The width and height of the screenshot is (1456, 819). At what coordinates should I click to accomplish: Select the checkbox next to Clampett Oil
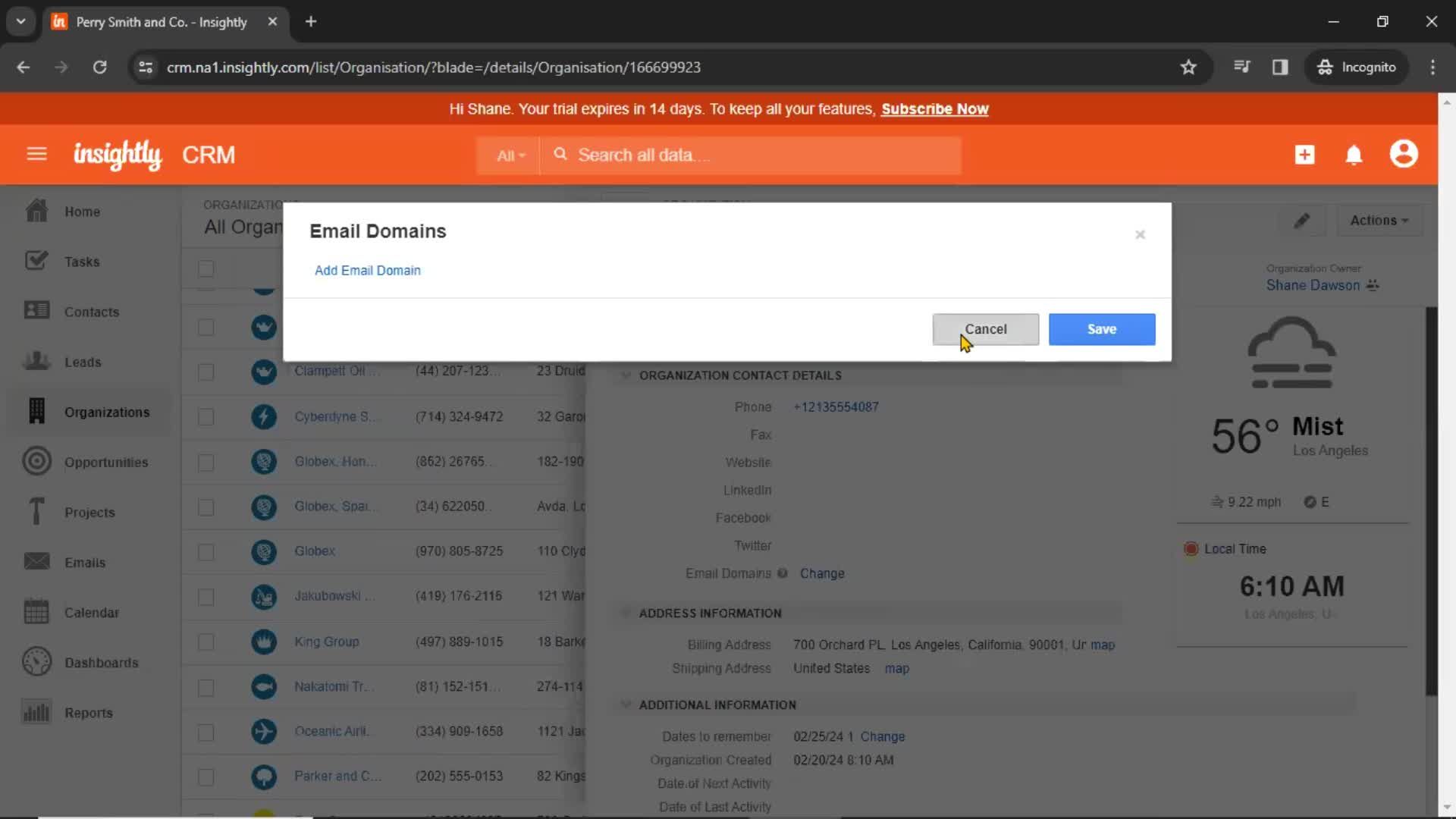tap(207, 371)
